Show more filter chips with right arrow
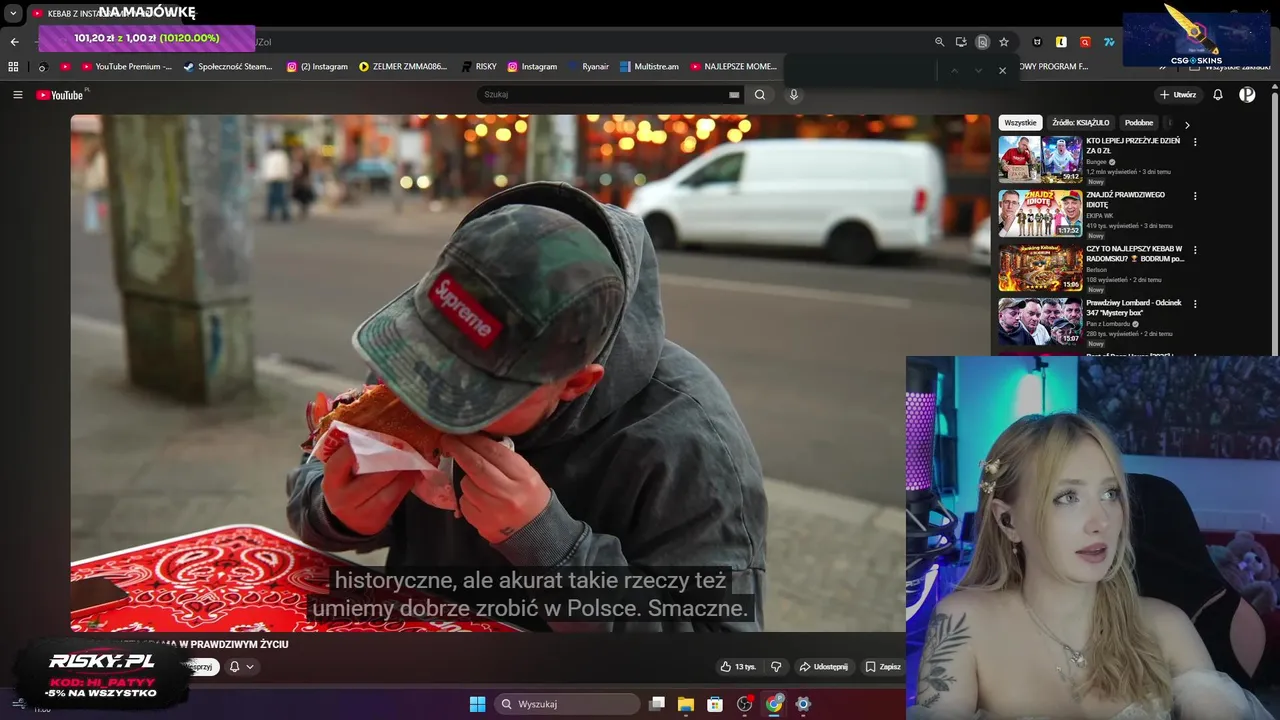1280x720 pixels. pyautogui.click(x=1187, y=125)
